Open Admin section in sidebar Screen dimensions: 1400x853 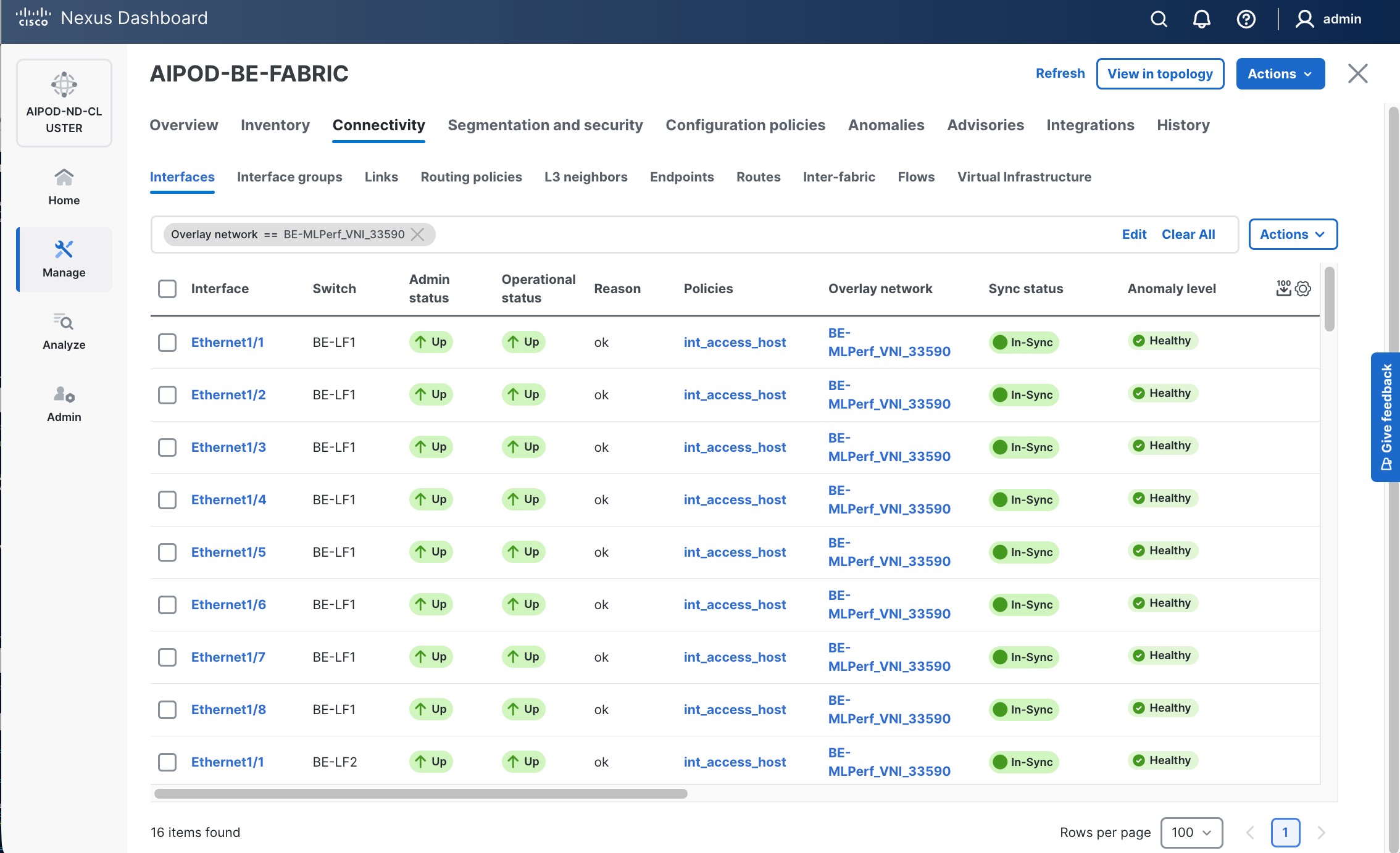64,404
